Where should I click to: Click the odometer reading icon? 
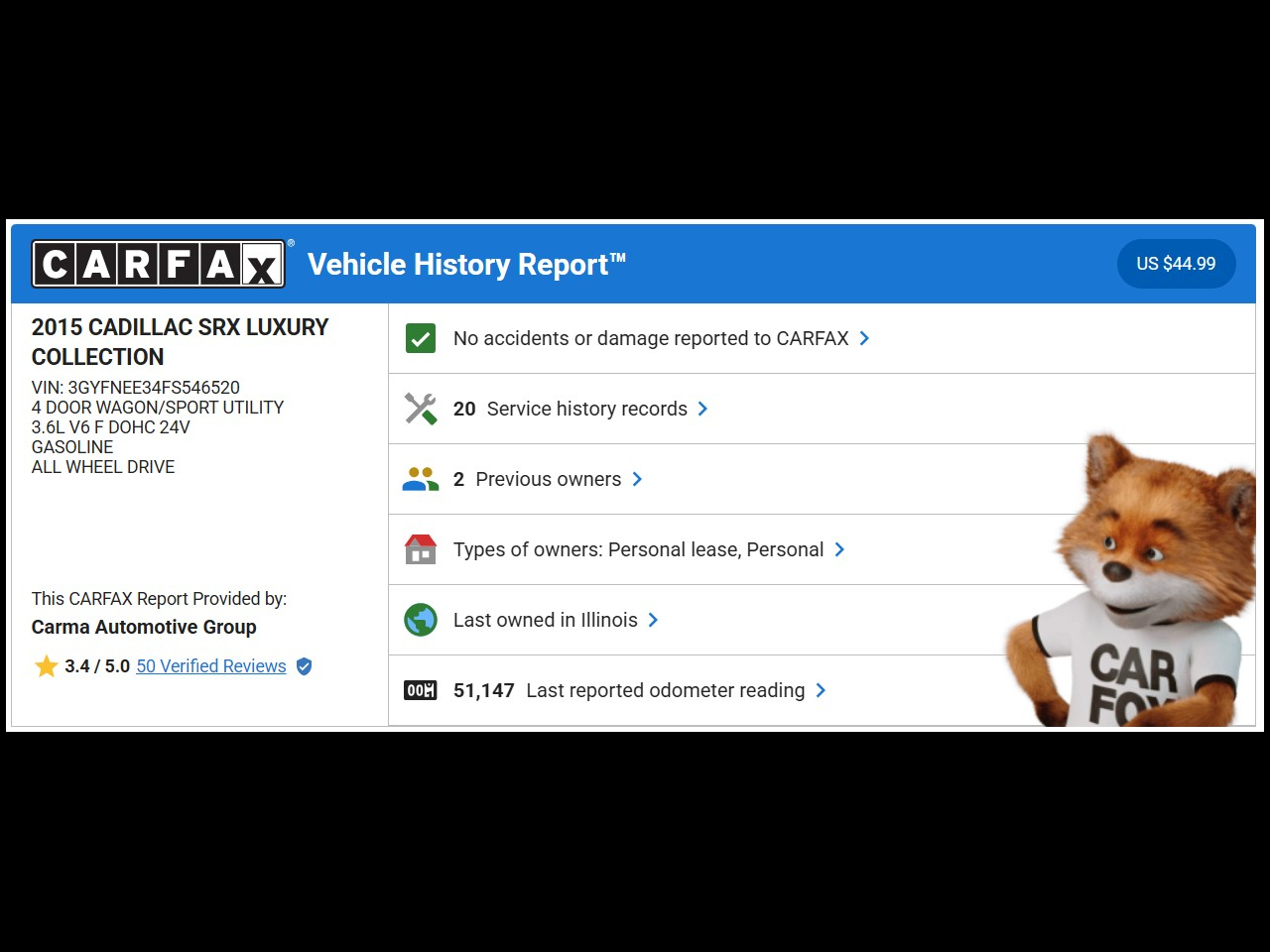point(421,690)
